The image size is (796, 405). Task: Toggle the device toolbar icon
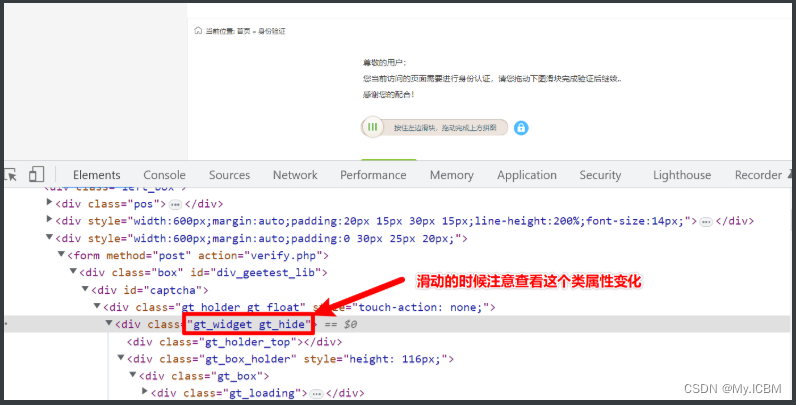coord(36,175)
